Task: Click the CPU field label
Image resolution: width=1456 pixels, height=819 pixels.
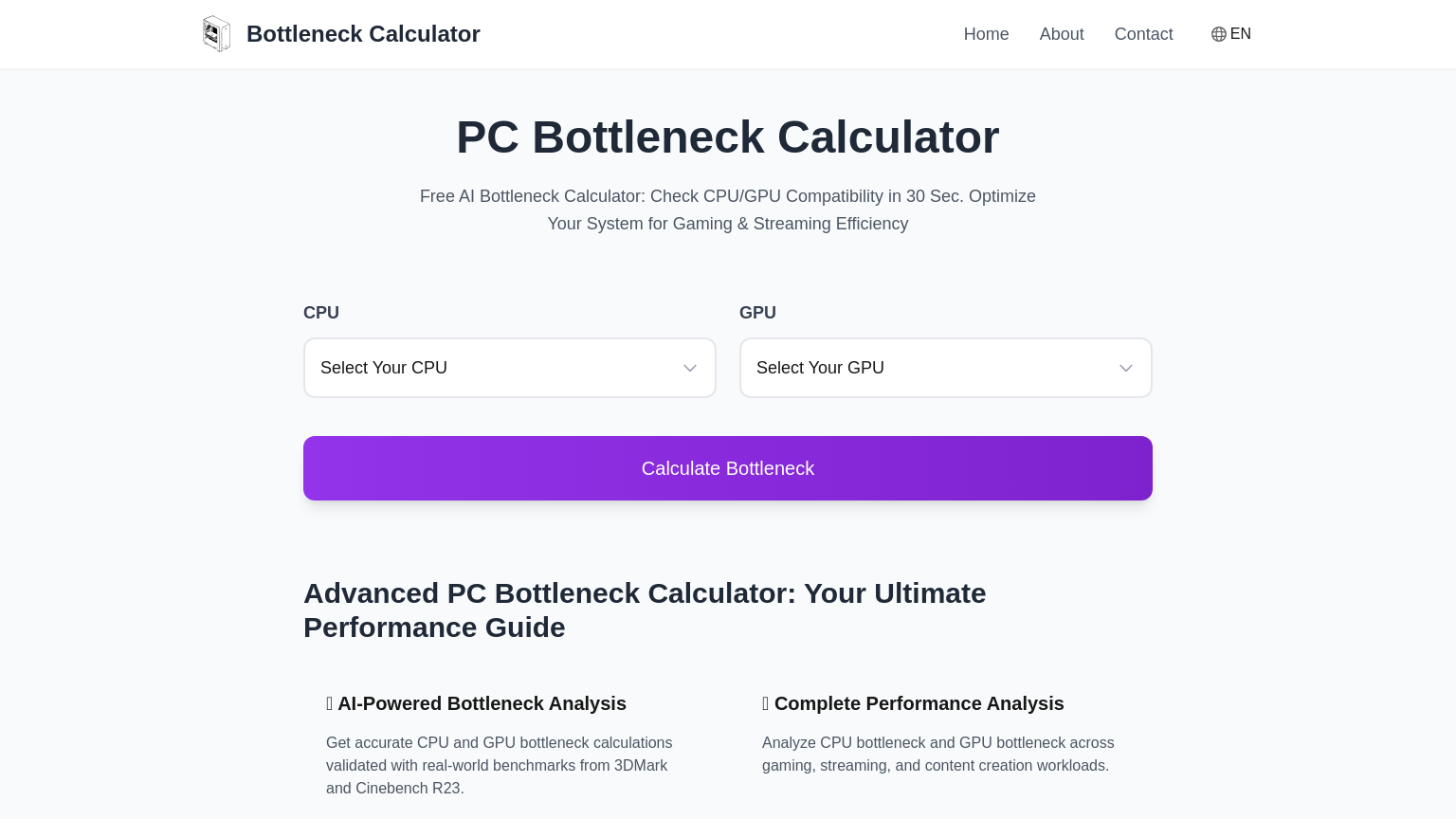Action: (x=321, y=313)
